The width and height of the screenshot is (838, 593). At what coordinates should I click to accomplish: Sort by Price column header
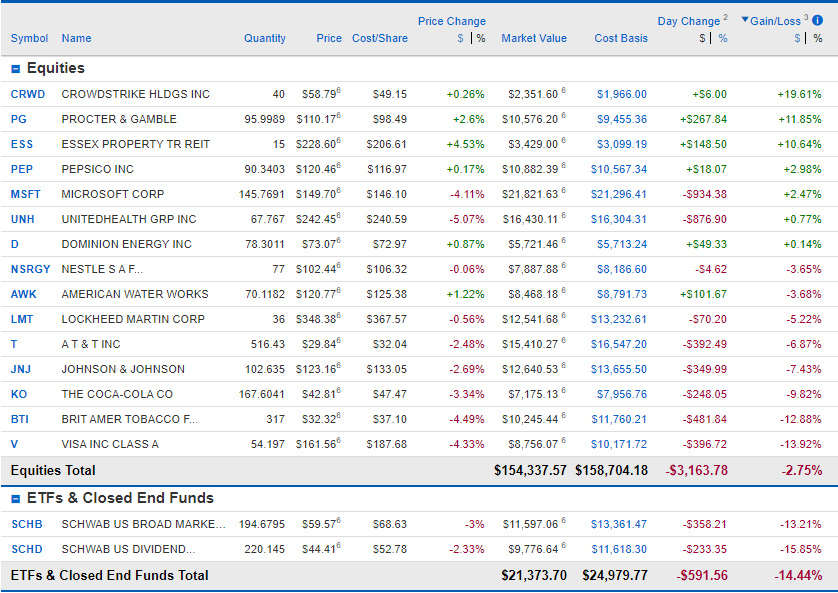pos(329,38)
